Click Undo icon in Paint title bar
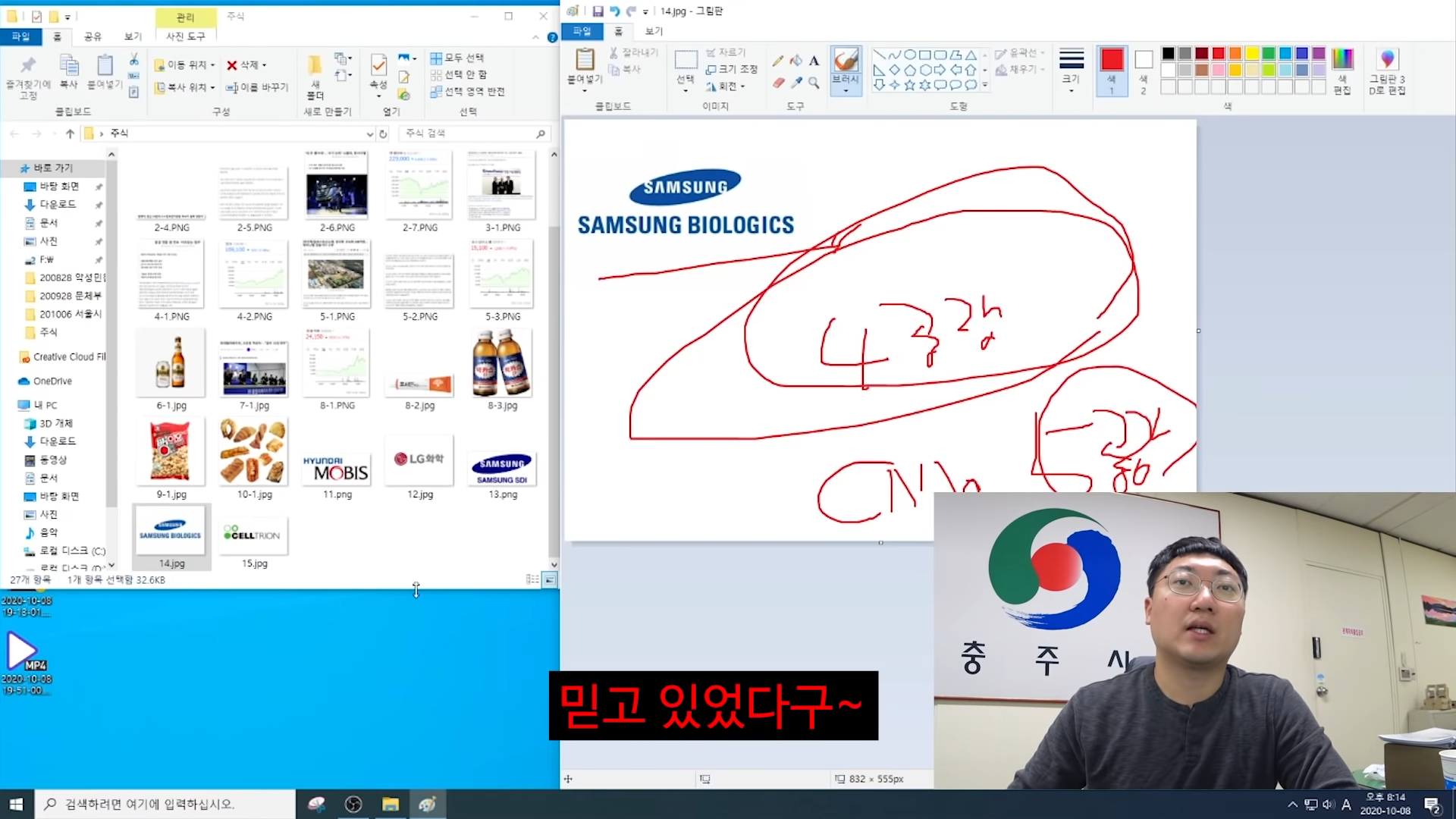 coord(614,11)
